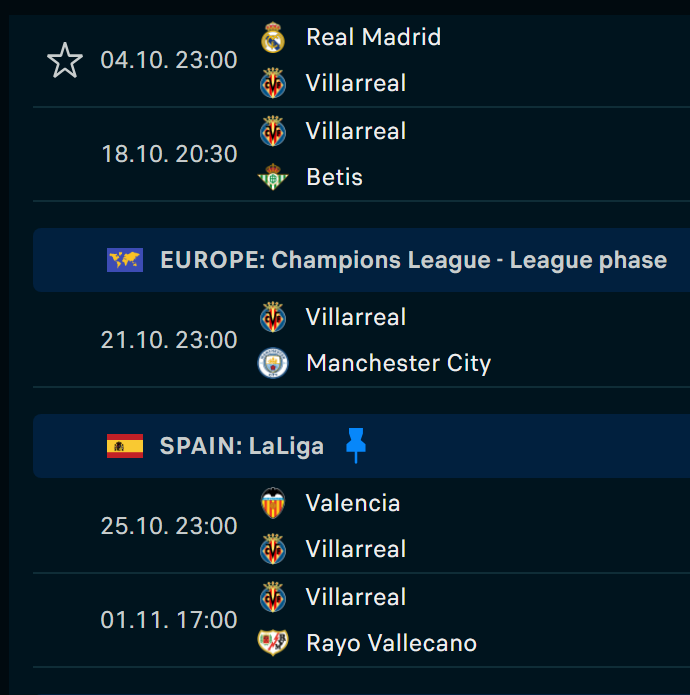690x695 pixels.
Task: Click the Betis team name
Action: [334, 178]
